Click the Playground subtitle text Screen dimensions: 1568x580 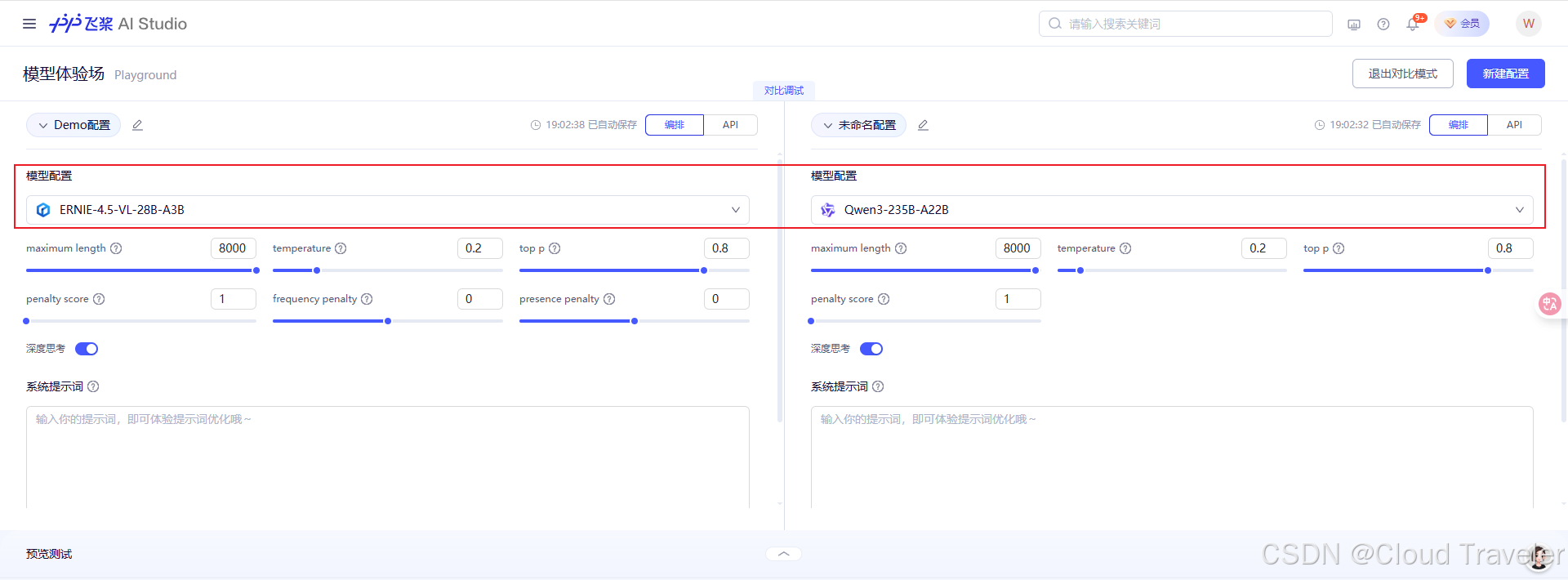(145, 75)
